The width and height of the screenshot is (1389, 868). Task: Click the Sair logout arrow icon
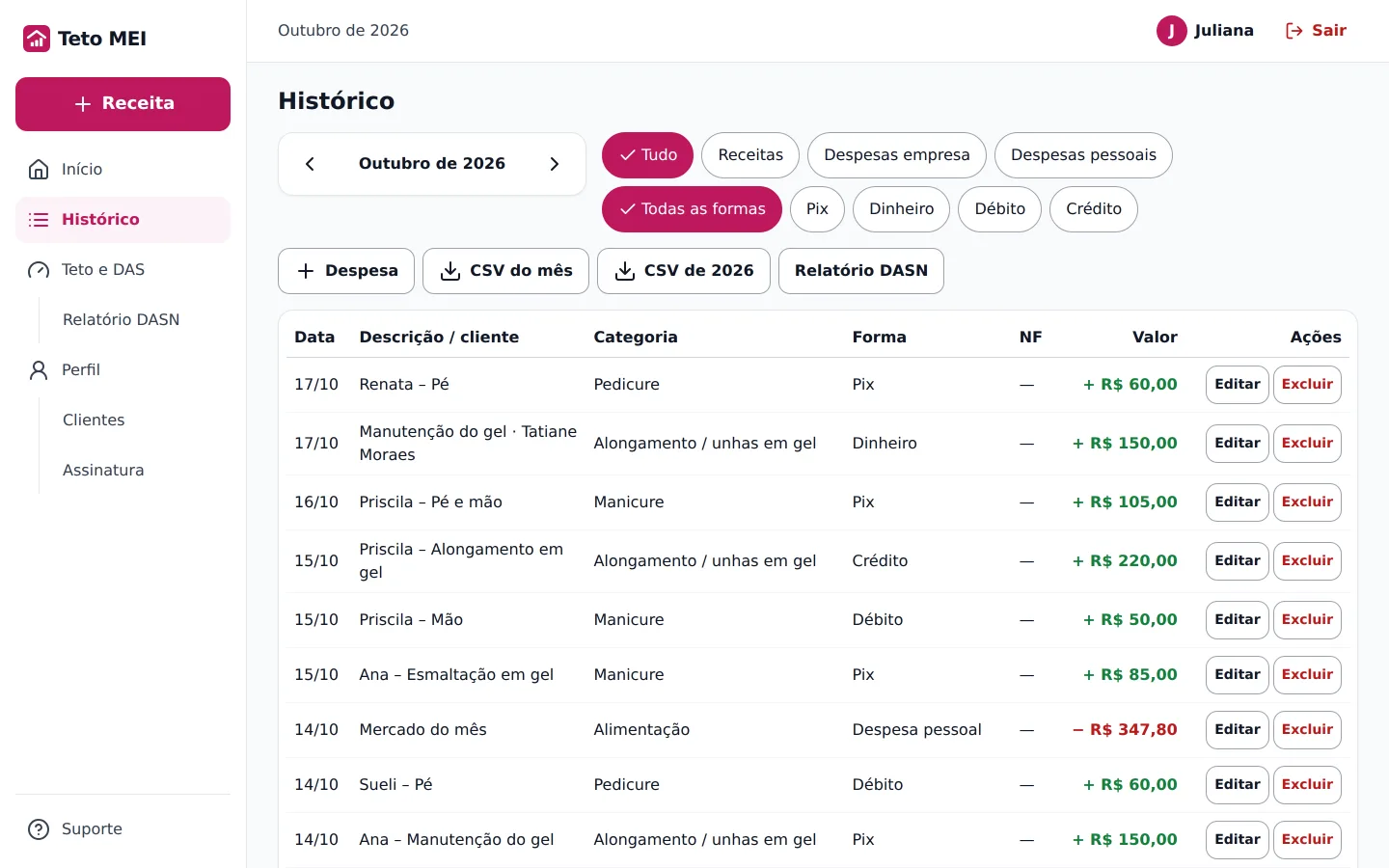click(x=1294, y=31)
